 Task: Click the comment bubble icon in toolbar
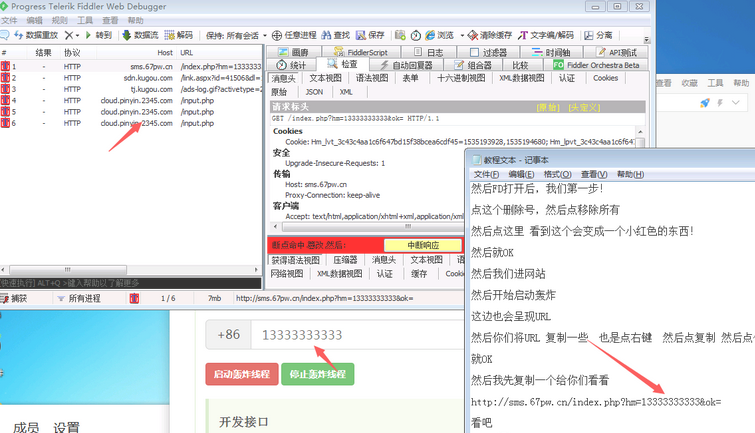tap(4, 35)
